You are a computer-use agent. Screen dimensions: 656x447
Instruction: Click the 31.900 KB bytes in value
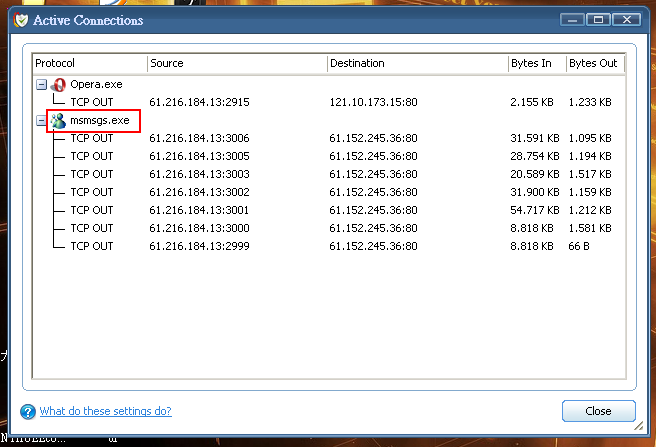(x=535, y=192)
